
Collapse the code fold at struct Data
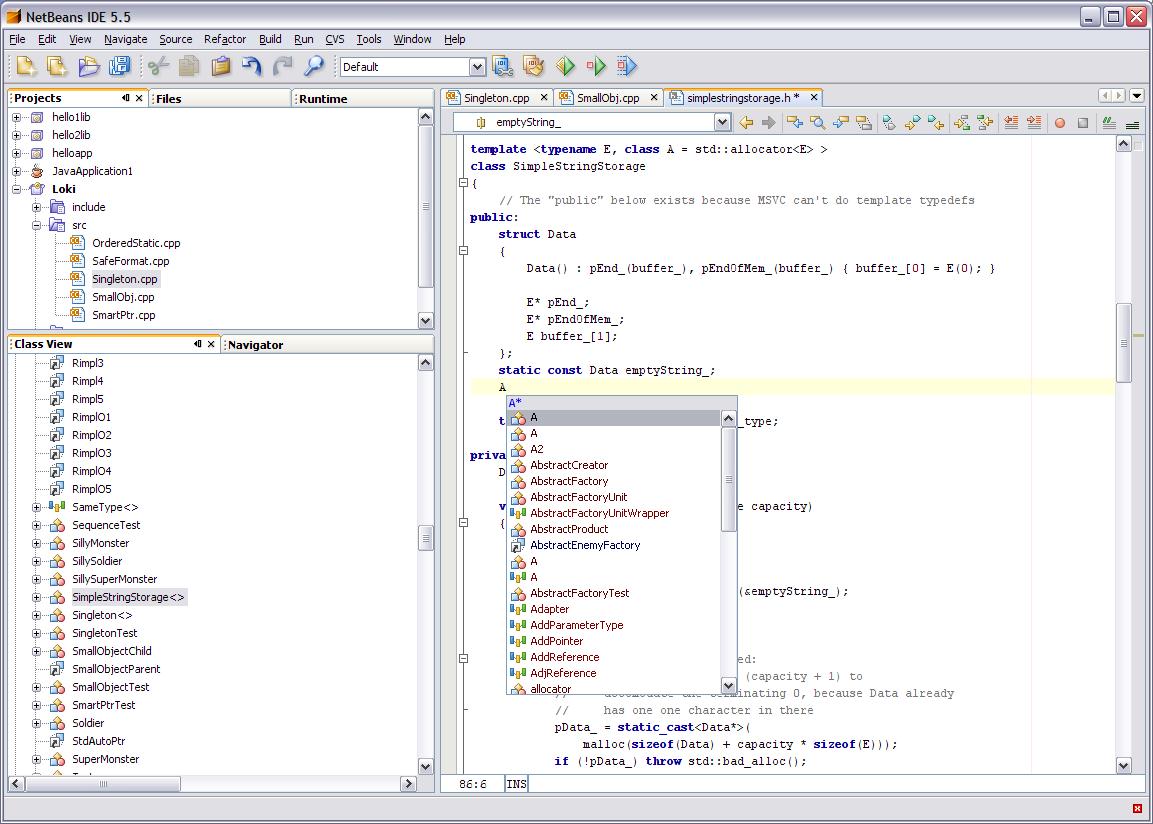[x=463, y=251]
